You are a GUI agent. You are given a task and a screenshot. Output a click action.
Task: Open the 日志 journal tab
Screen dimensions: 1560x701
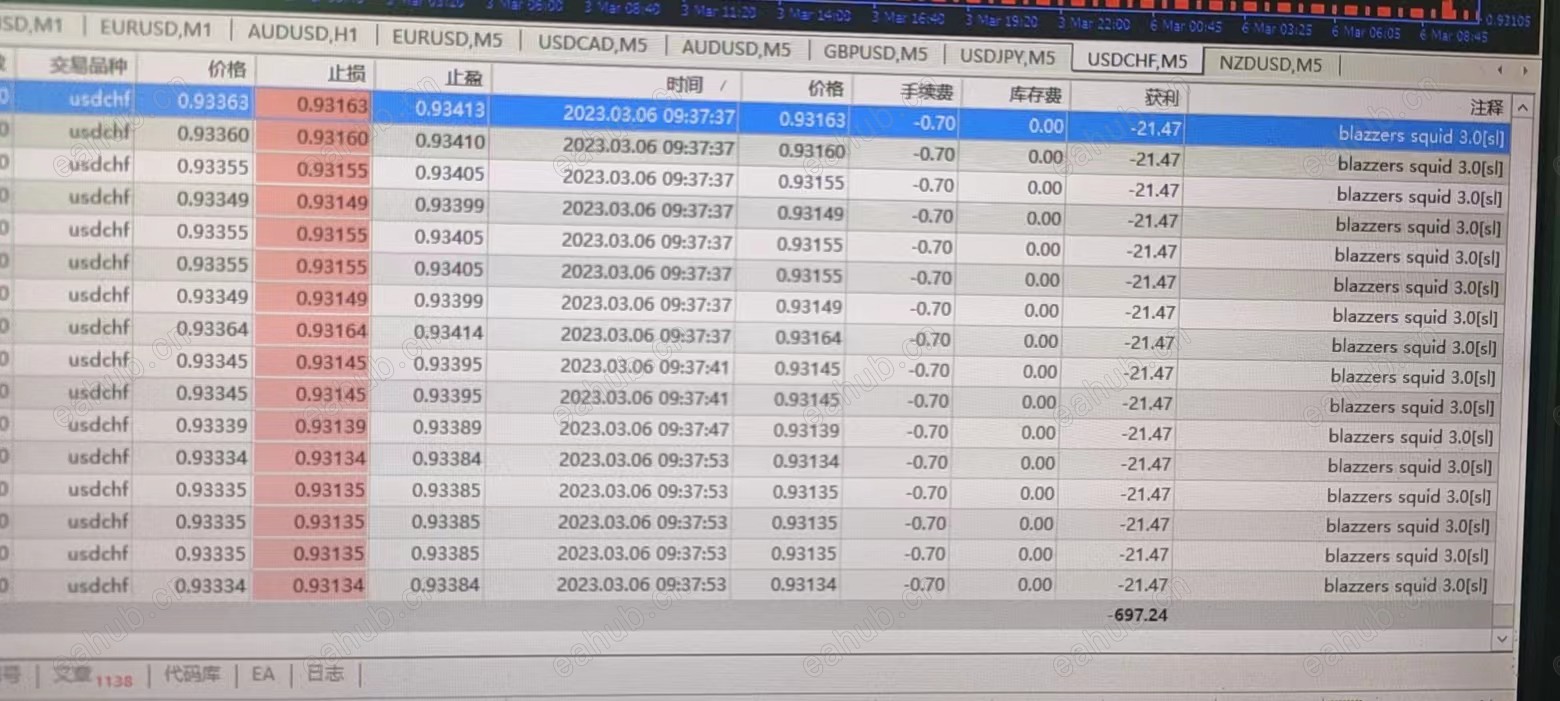click(x=325, y=674)
